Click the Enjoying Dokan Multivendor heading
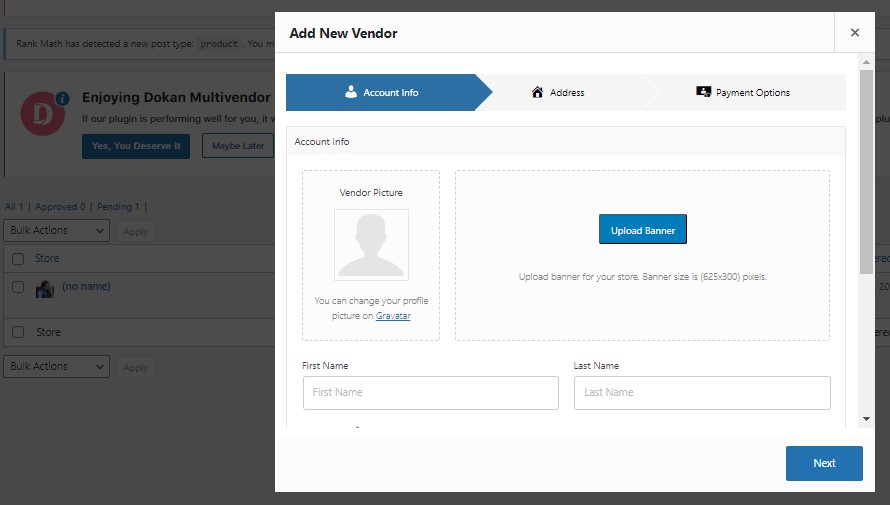The width and height of the screenshot is (890, 505). (x=177, y=98)
